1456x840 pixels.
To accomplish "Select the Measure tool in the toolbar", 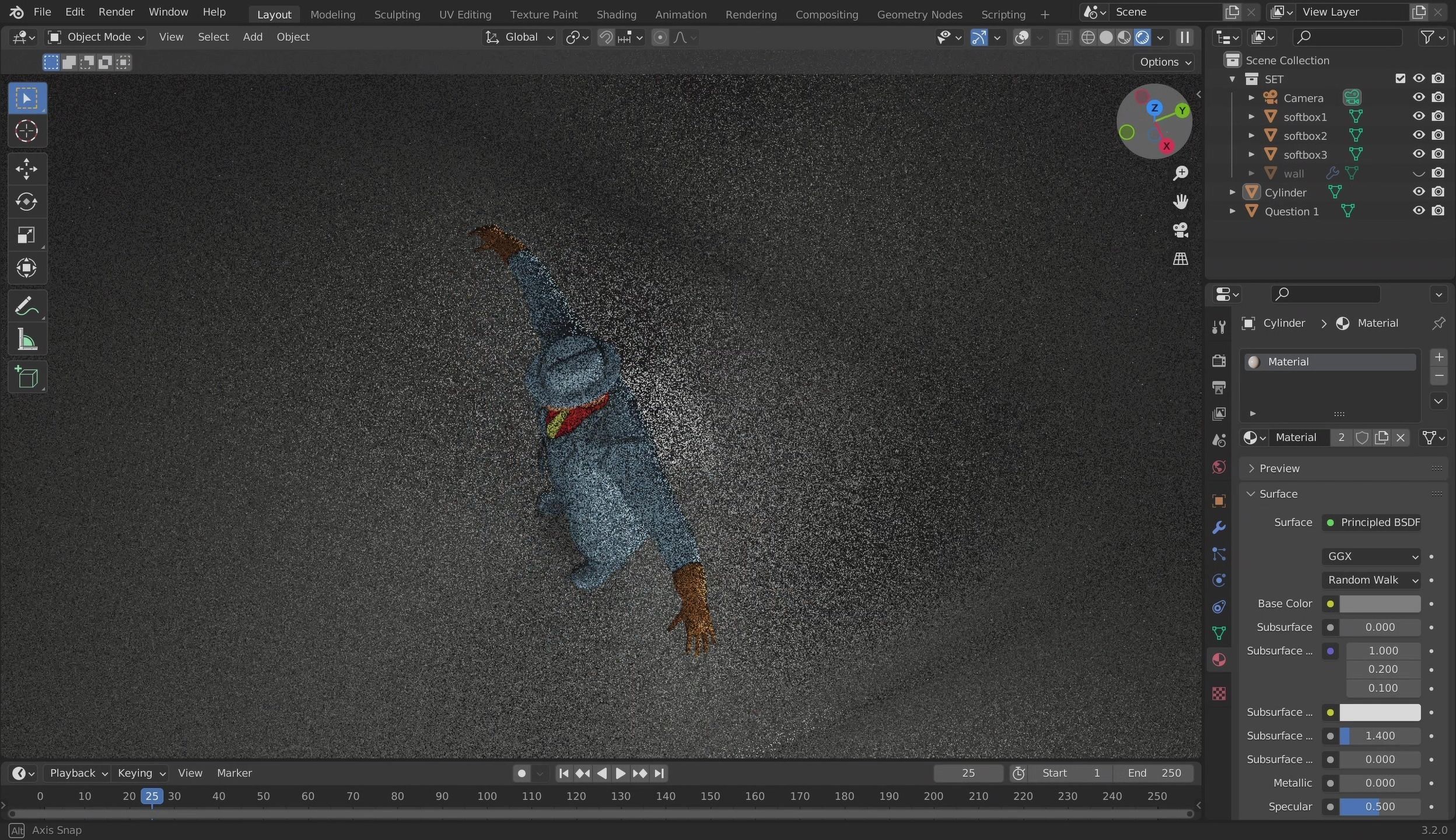I will click(x=27, y=339).
